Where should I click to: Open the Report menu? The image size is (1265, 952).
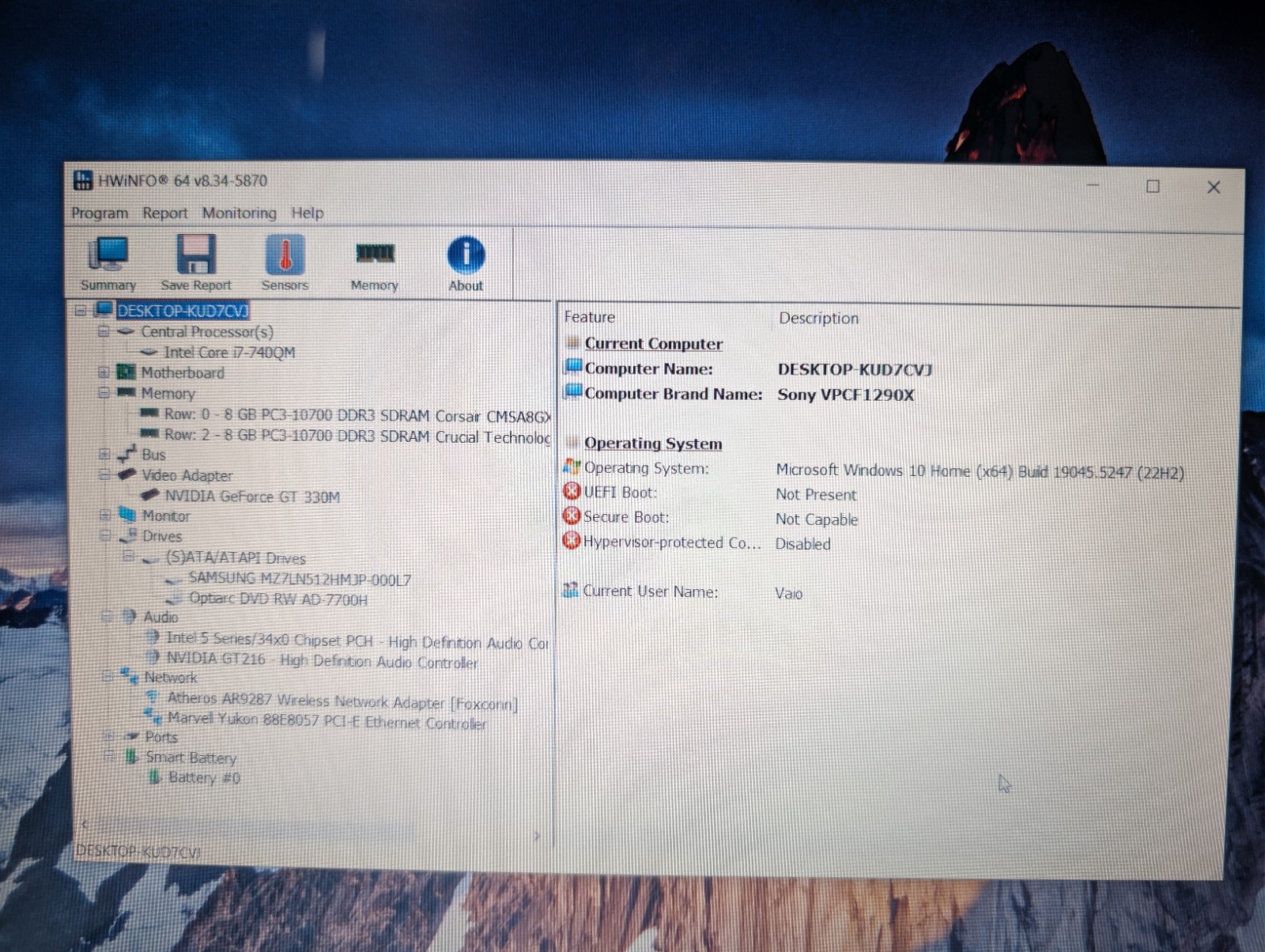tap(165, 213)
